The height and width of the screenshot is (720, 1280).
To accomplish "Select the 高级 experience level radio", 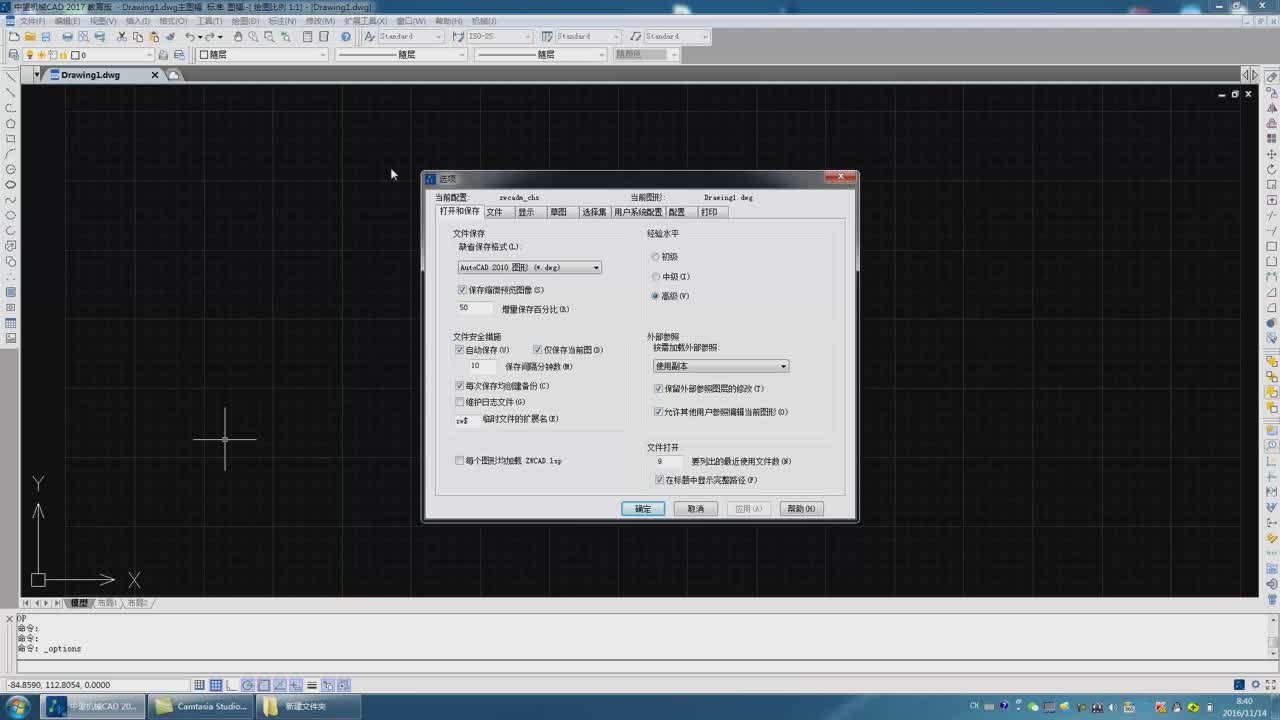I will [656, 296].
